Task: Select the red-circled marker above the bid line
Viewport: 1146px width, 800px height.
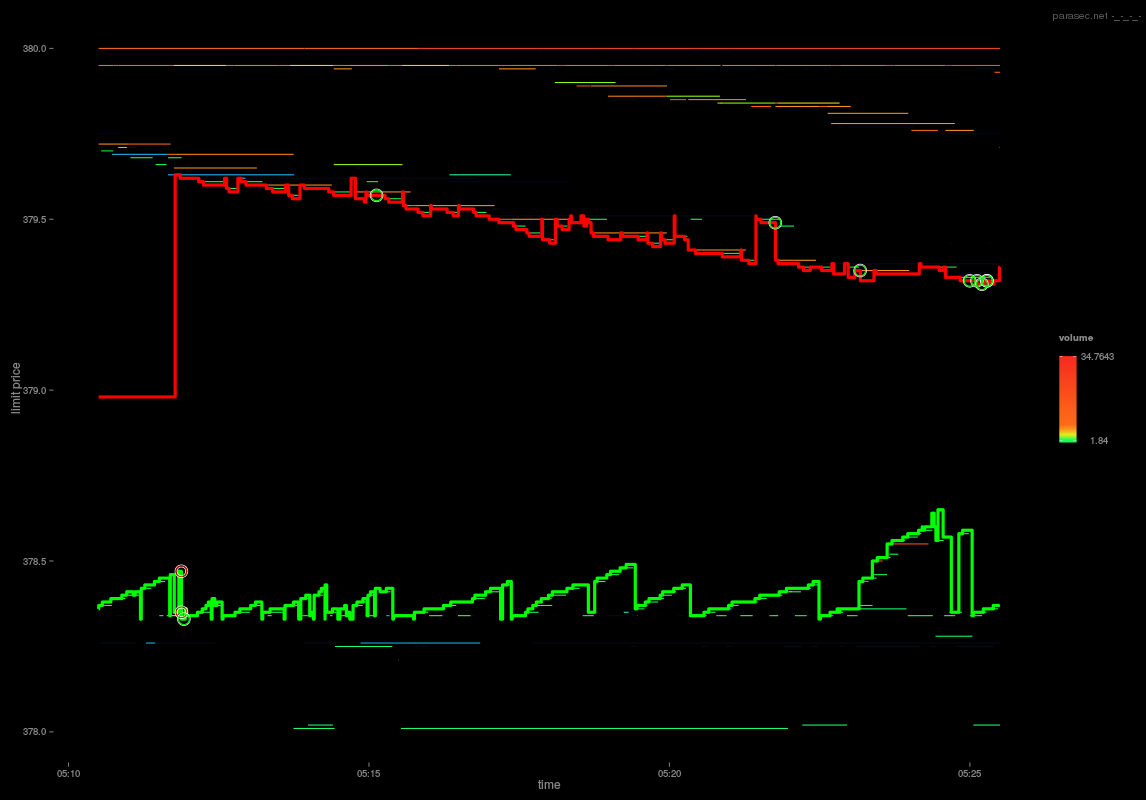Action: pos(180,570)
